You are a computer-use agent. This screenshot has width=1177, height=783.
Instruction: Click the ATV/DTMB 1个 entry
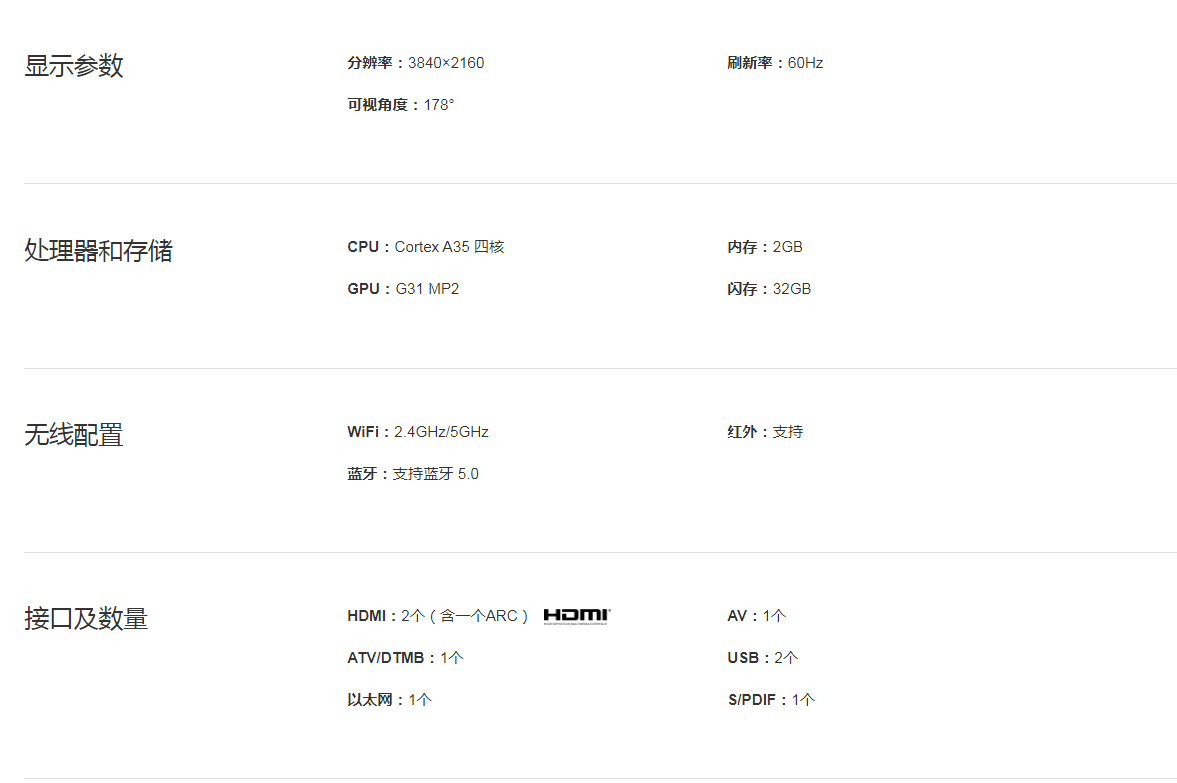(x=405, y=658)
